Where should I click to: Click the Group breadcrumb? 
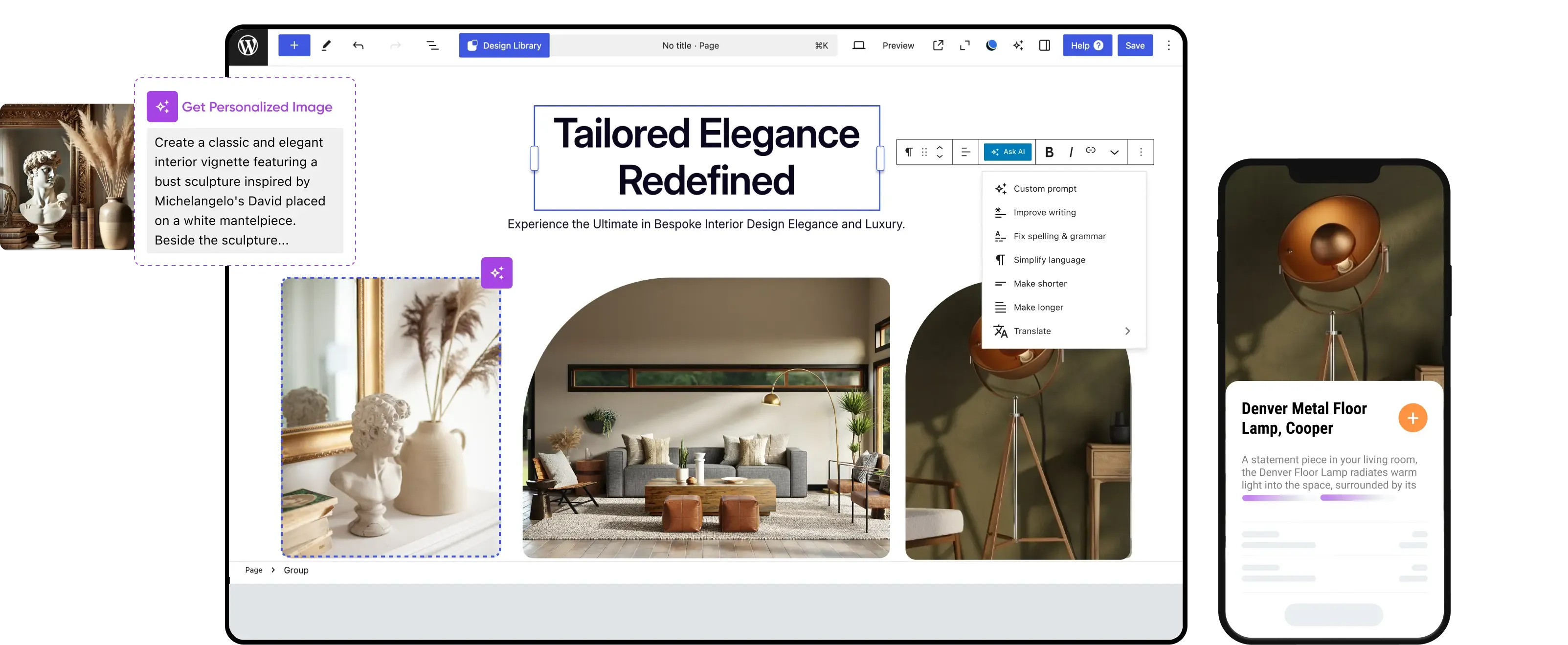pyautogui.click(x=296, y=570)
